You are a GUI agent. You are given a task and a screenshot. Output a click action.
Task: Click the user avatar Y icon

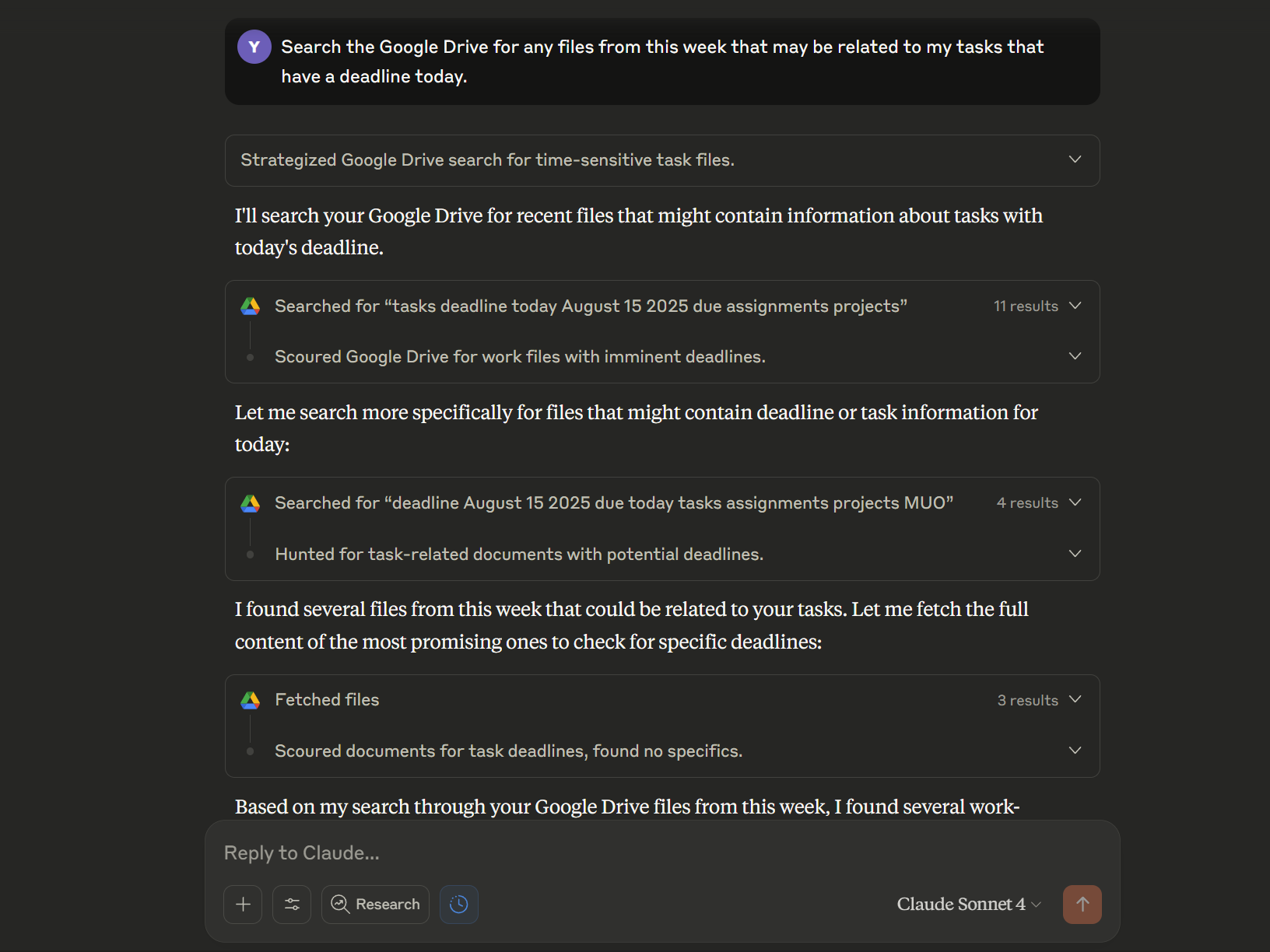(x=254, y=47)
